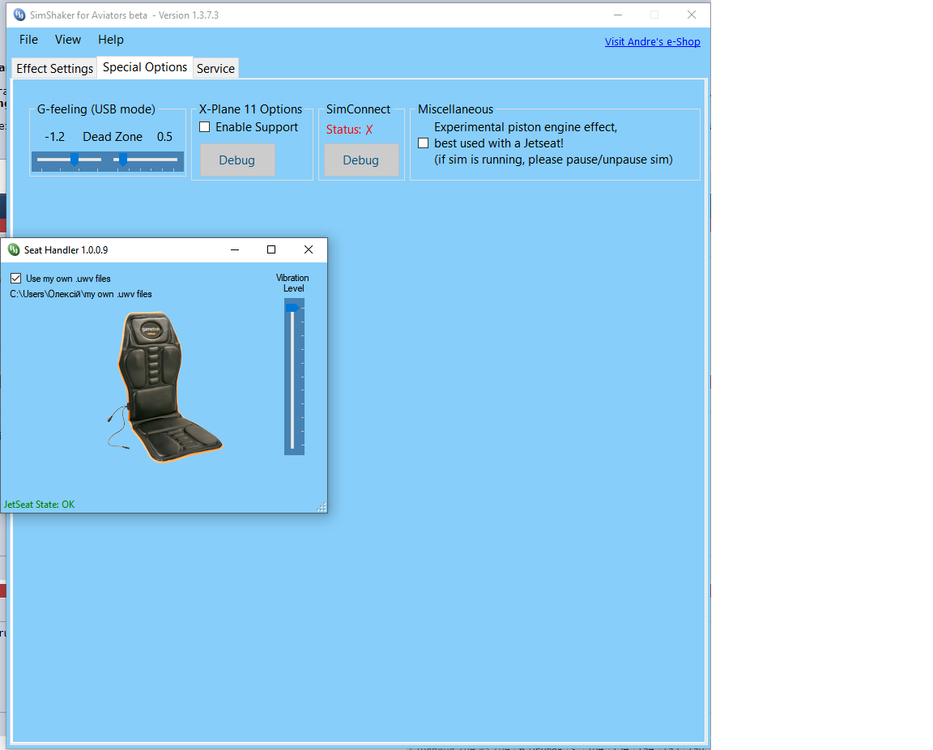The image size is (933, 750).
Task: Switch to the Effect Settings tab
Action: (x=54, y=68)
